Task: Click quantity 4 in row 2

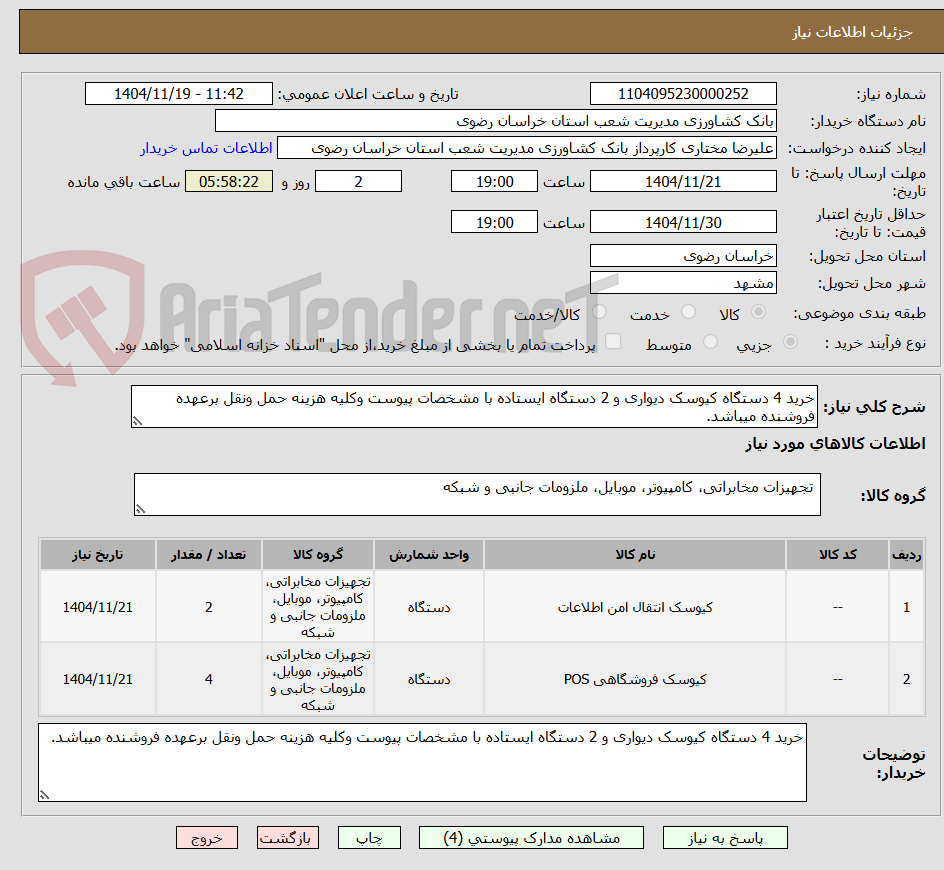Action: pos(209,679)
